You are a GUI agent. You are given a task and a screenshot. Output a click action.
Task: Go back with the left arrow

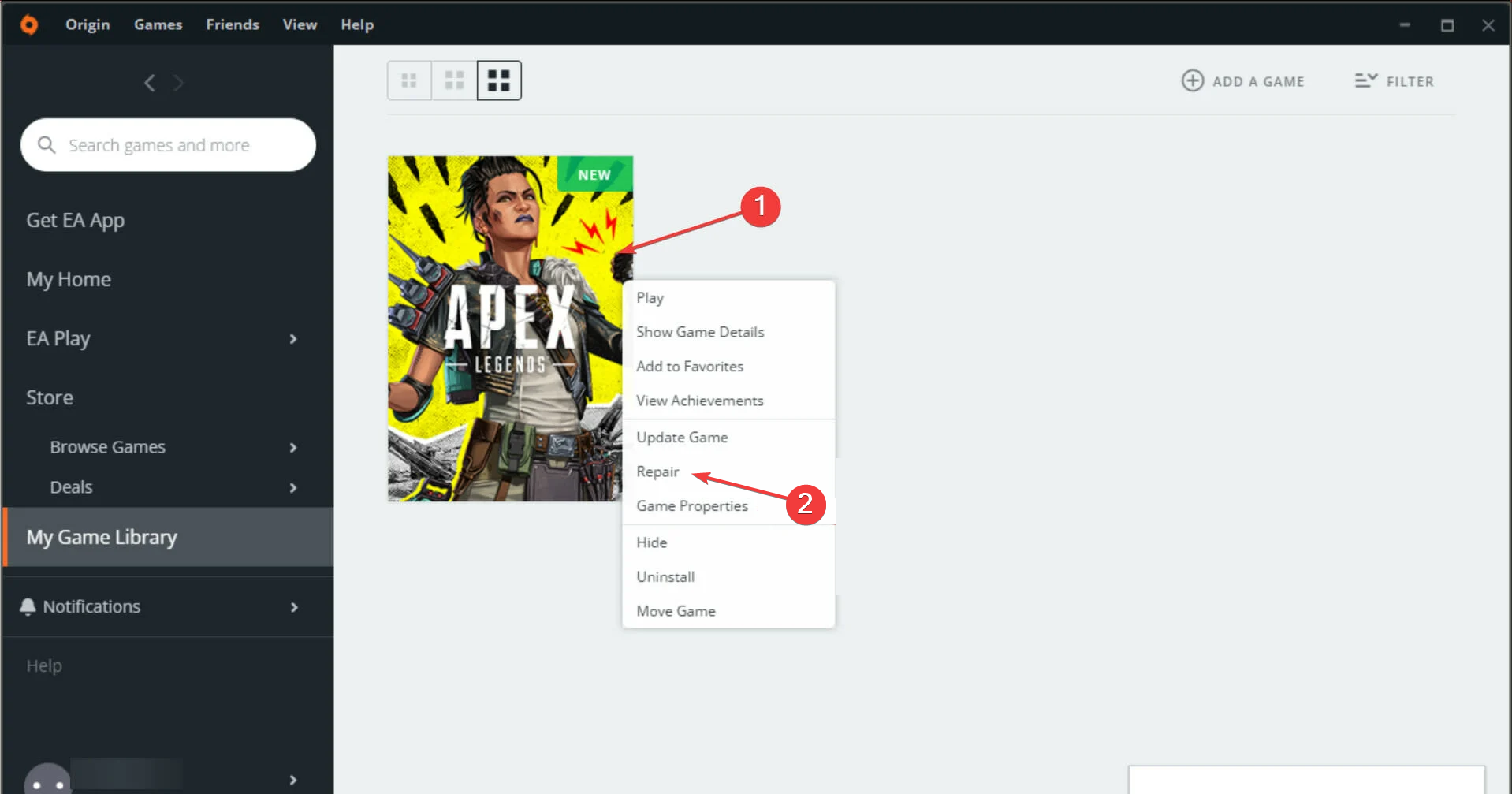pyautogui.click(x=149, y=83)
